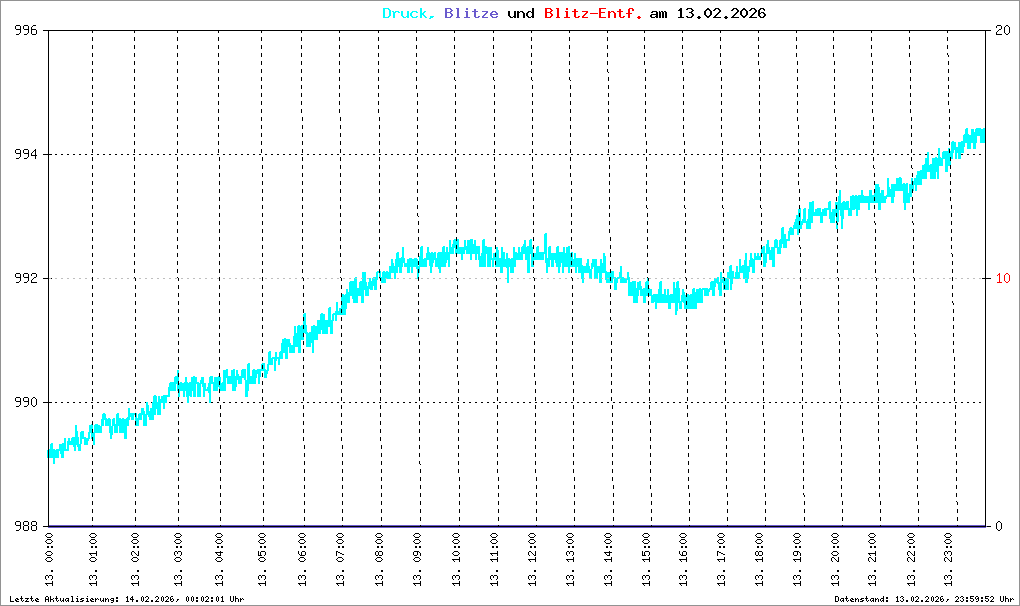
Task: Click time label '13. 00:00'
Action: pyautogui.click(x=49, y=559)
